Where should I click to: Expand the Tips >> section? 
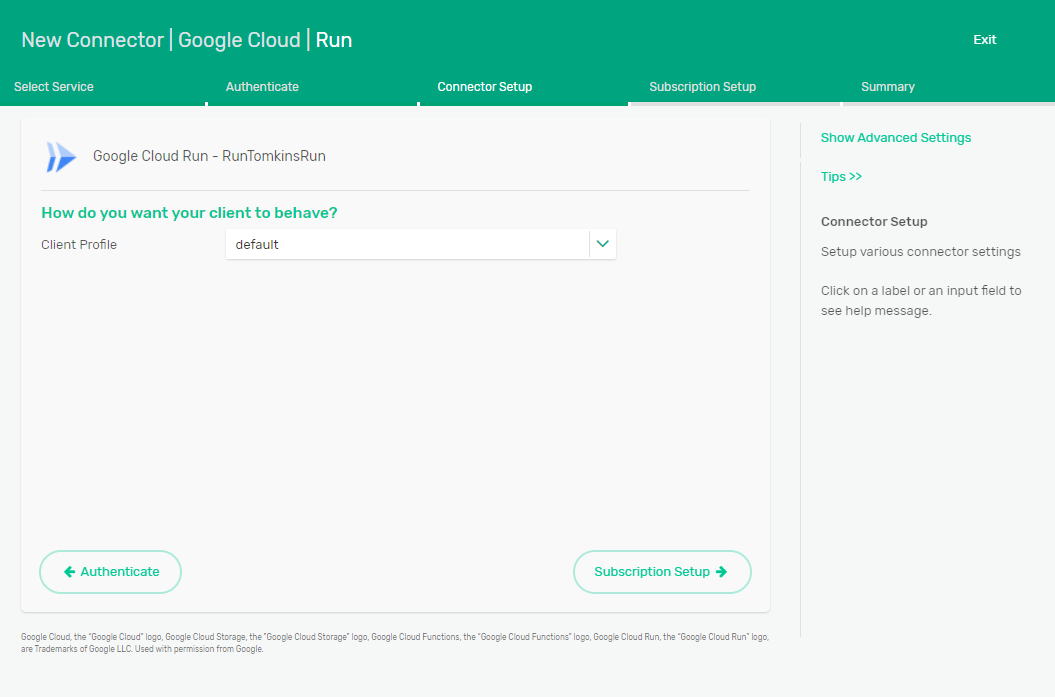click(841, 177)
